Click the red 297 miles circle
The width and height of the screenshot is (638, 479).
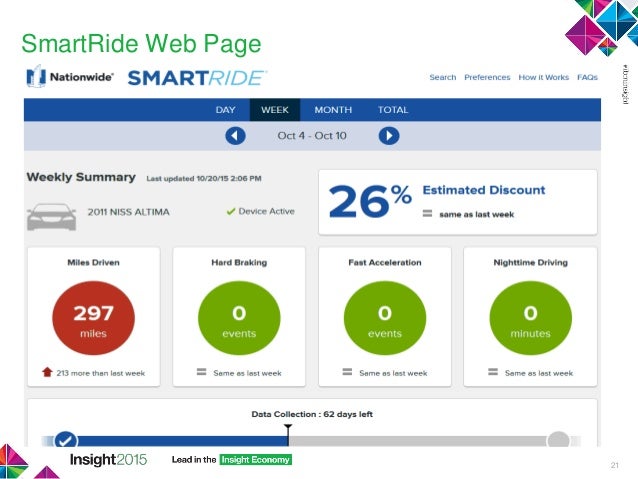pyautogui.click(x=94, y=318)
